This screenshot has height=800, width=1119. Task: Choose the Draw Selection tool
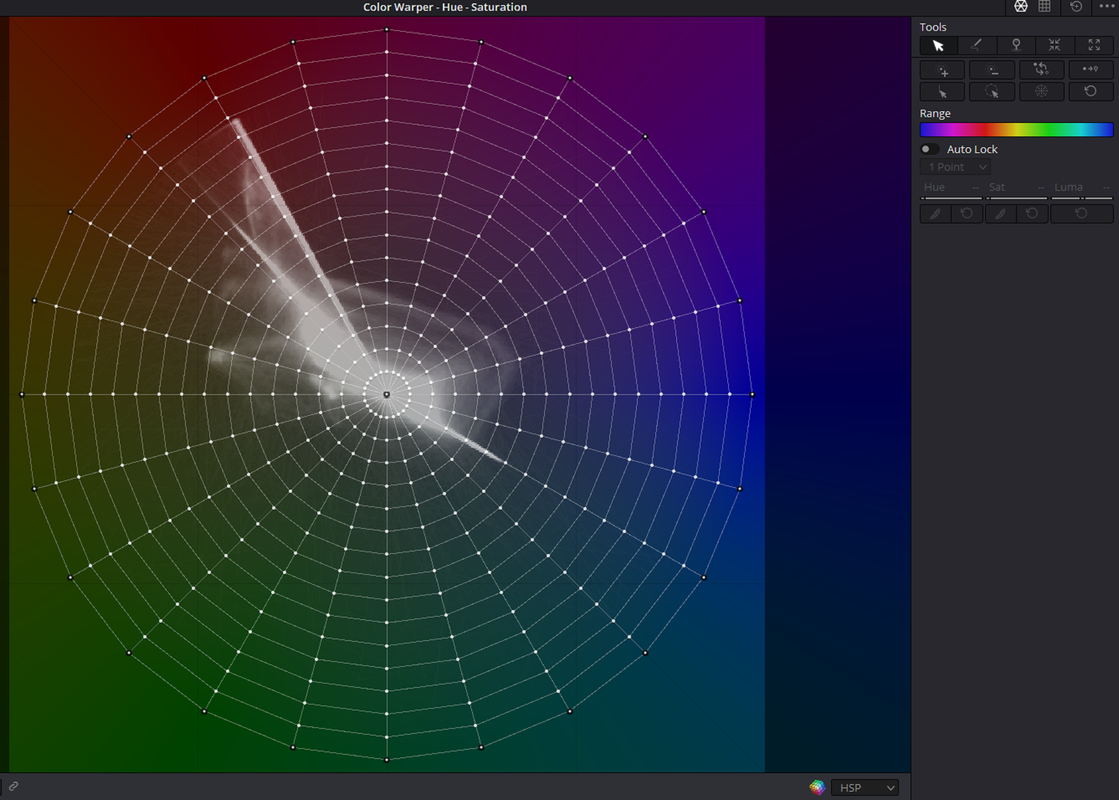977,46
